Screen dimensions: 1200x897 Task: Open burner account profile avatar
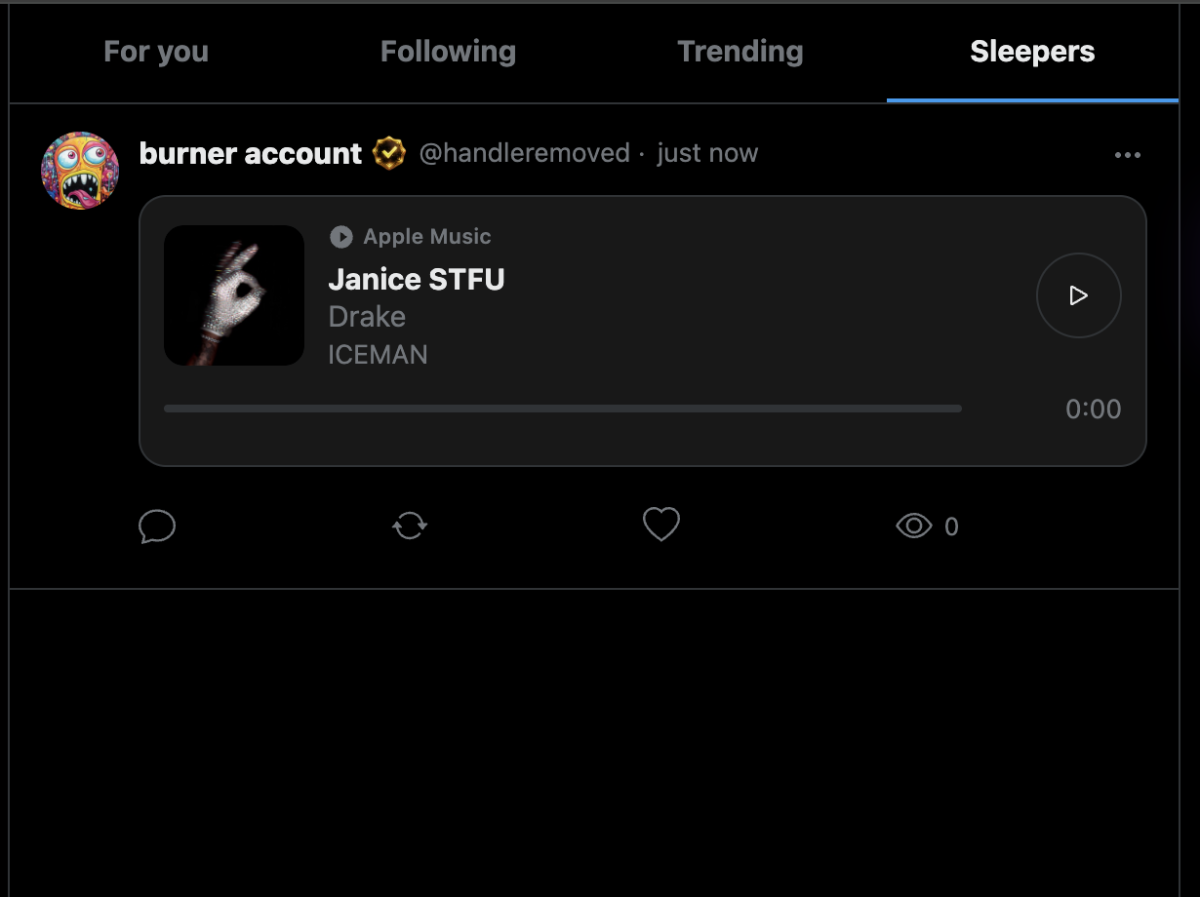80,171
